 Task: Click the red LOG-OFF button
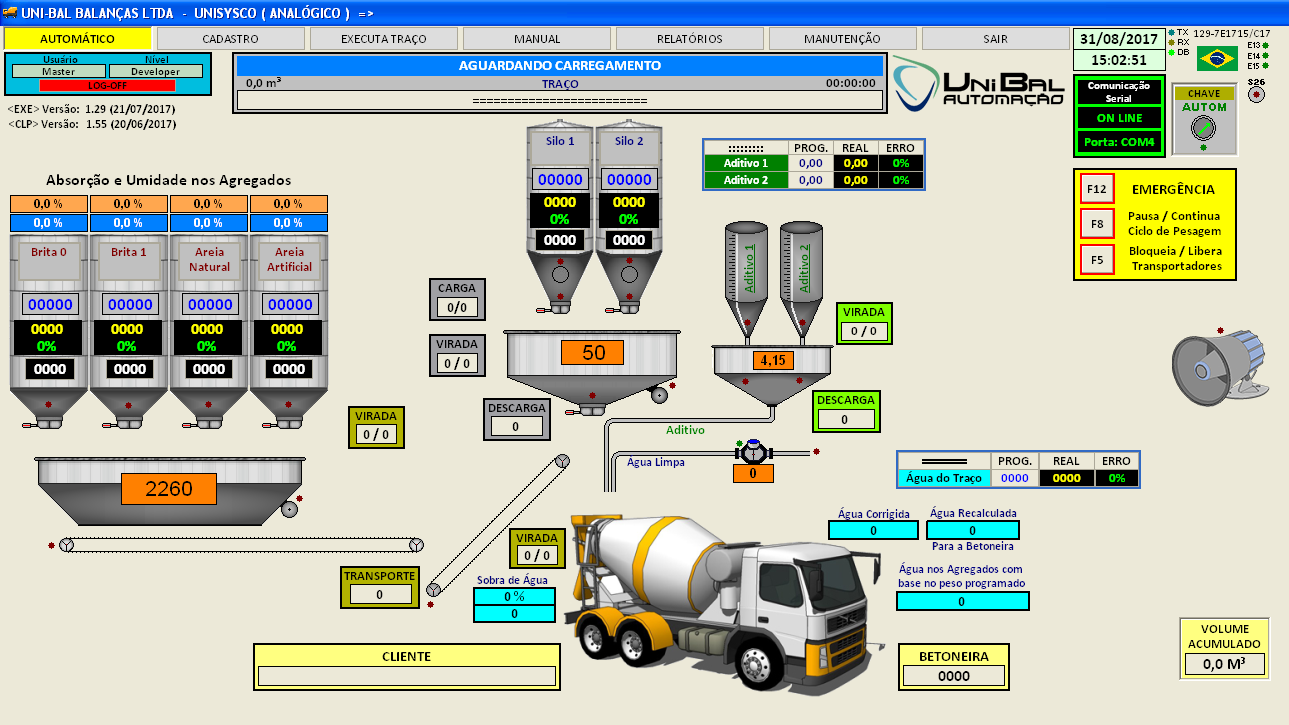click(x=106, y=86)
